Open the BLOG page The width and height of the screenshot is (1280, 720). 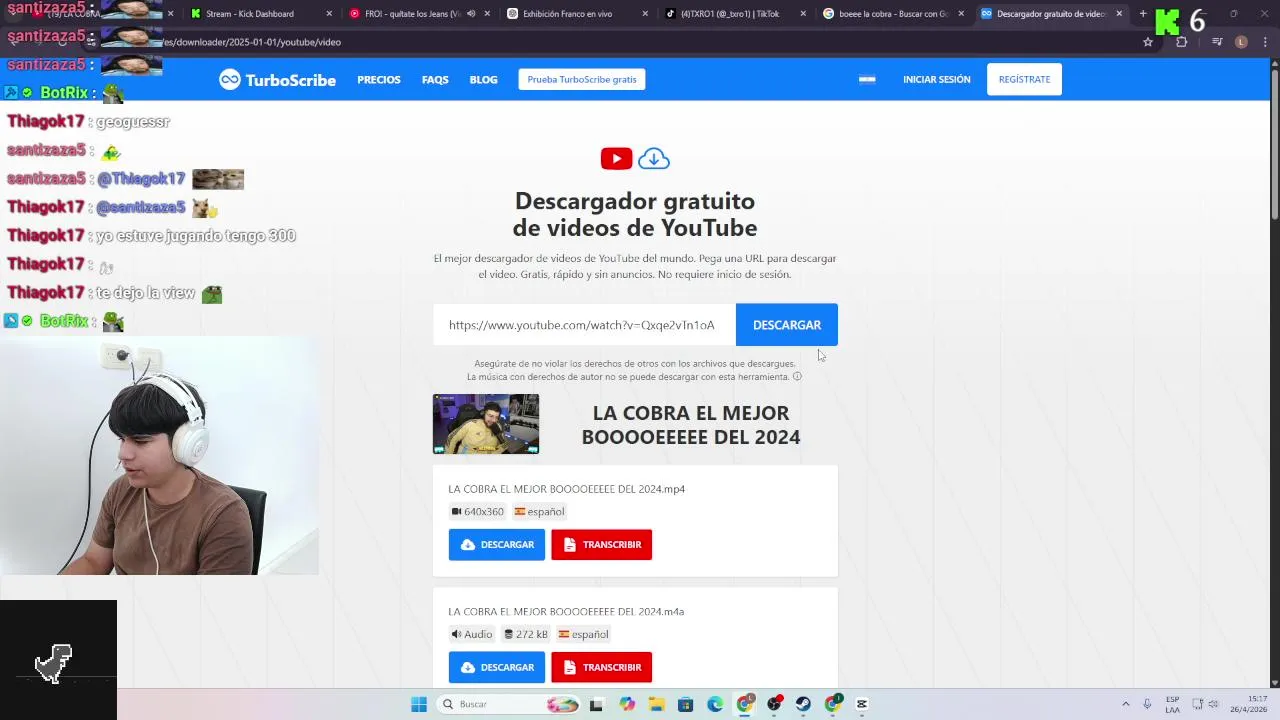tap(483, 80)
